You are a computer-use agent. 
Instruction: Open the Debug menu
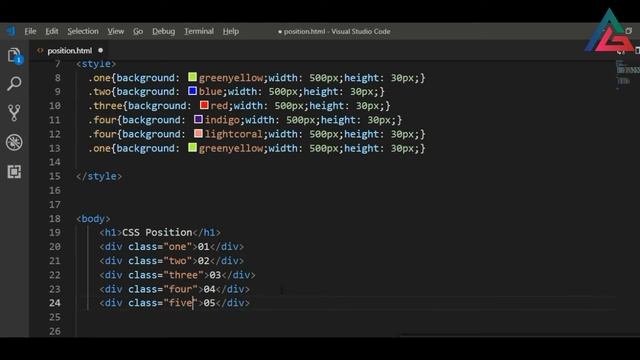click(x=163, y=31)
